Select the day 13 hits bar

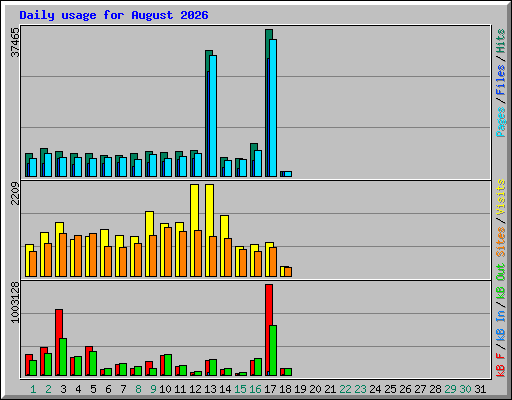point(209,60)
